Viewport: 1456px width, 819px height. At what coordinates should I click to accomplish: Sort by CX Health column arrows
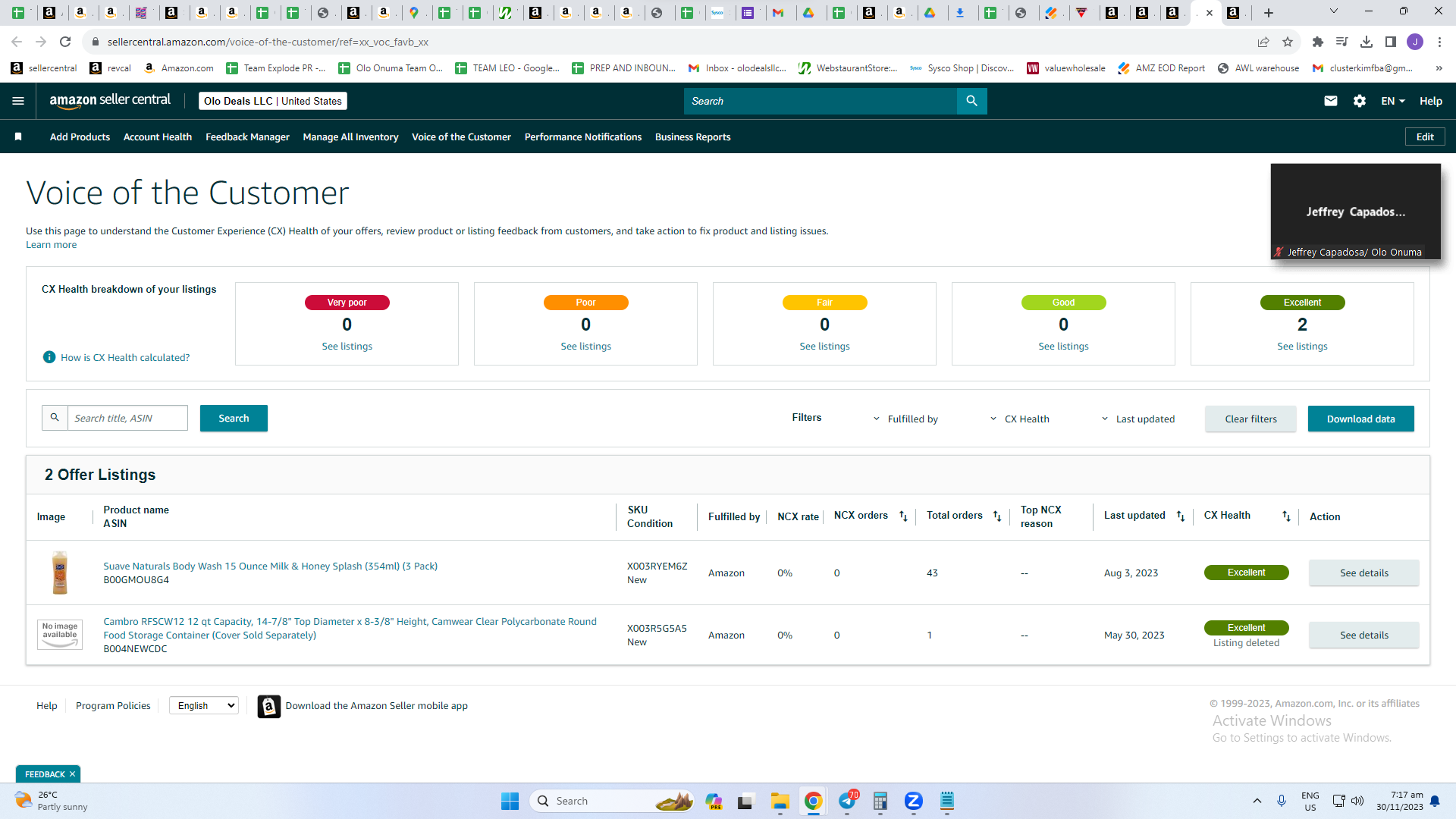coord(1286,516)
